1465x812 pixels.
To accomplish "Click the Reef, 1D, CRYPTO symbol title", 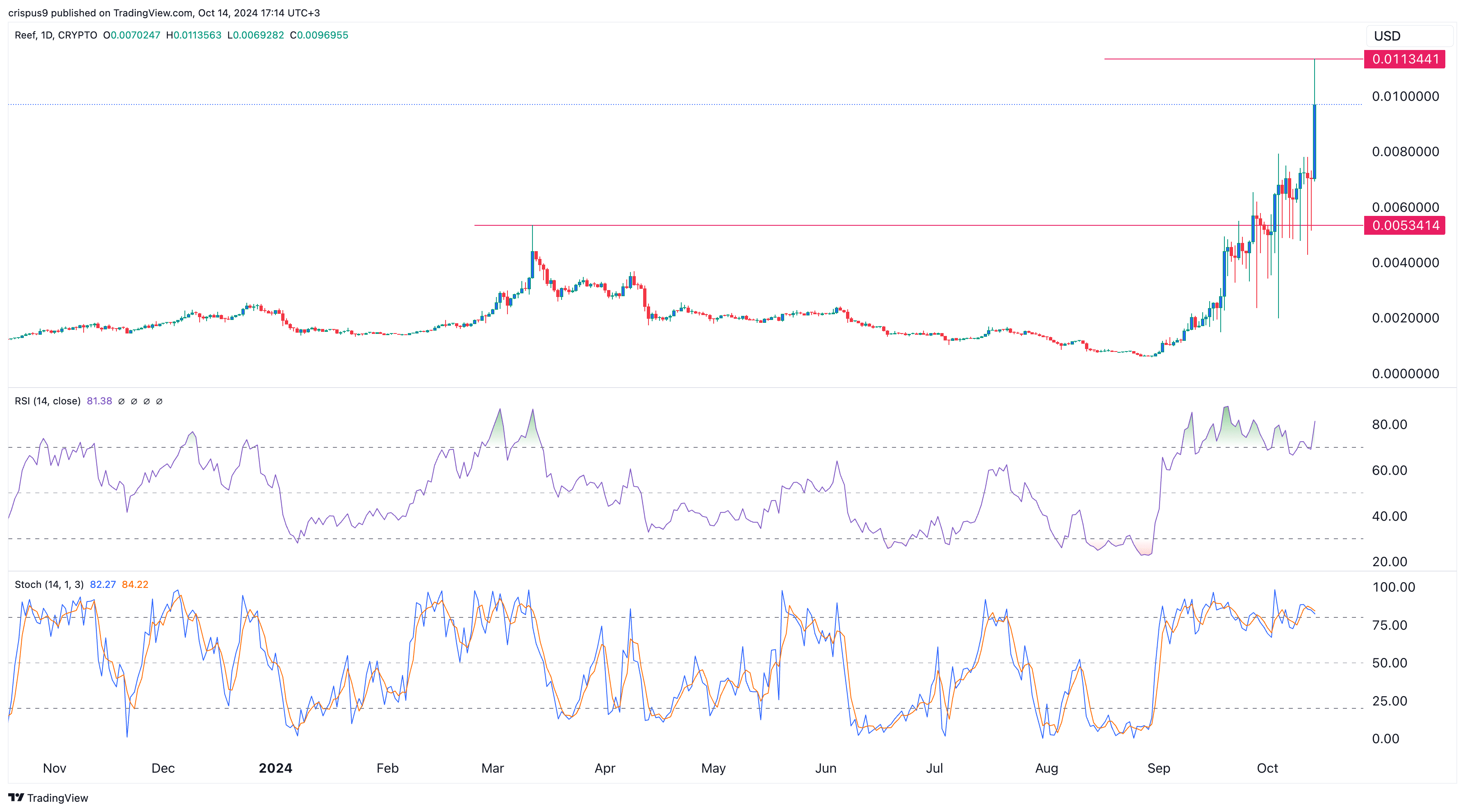I will [56, 35].
